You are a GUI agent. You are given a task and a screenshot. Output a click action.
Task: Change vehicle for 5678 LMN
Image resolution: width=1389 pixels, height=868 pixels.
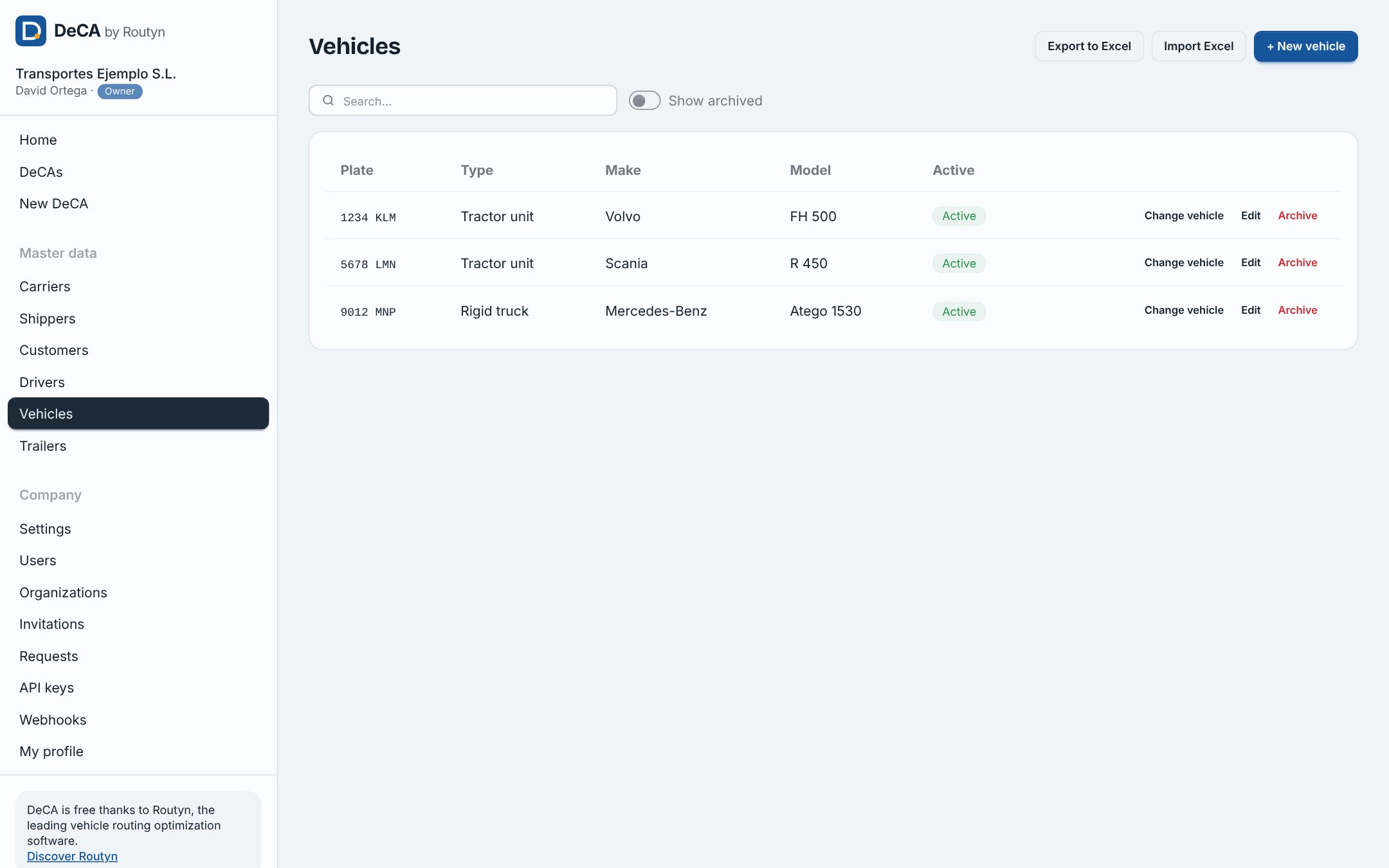point(1184,262)
